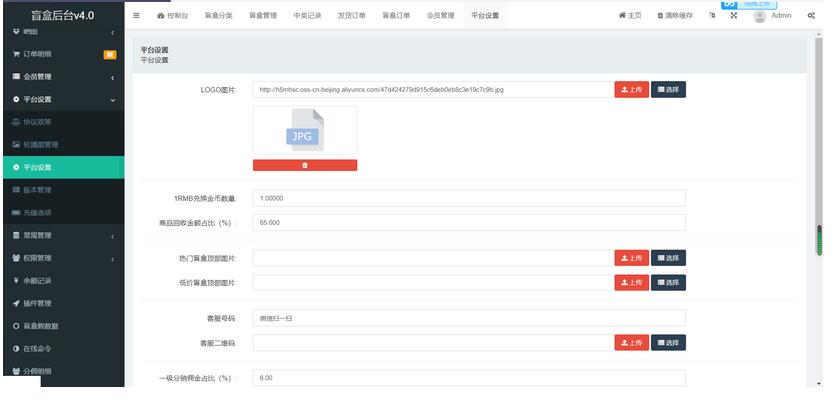
Task: Switch to the 中奖记录 tab
Action: pos(307,16)
